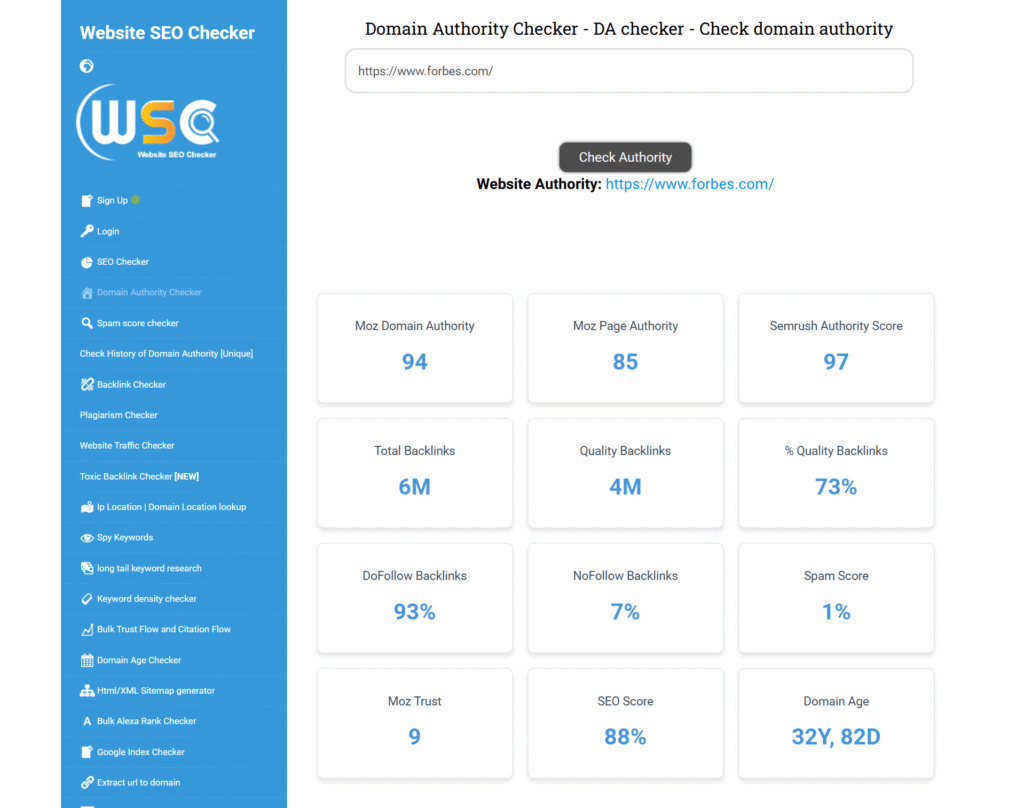This screenshot has width=1024, height=808.
Task: Open the Login menu item
Action: (x=174, y=231)
